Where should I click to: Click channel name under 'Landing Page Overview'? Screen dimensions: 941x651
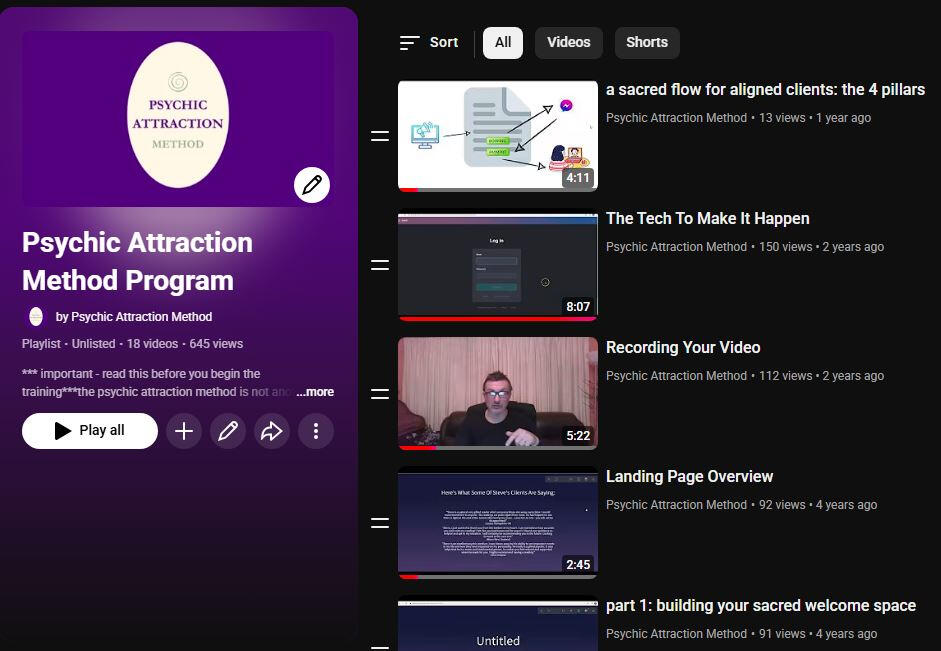pos(676,505)
